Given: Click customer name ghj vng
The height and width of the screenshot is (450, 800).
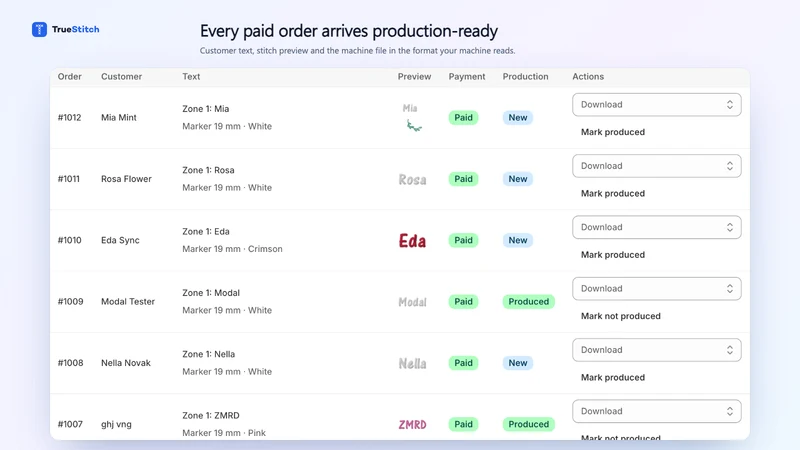Looking at the screenshot, I should (116, 424).
